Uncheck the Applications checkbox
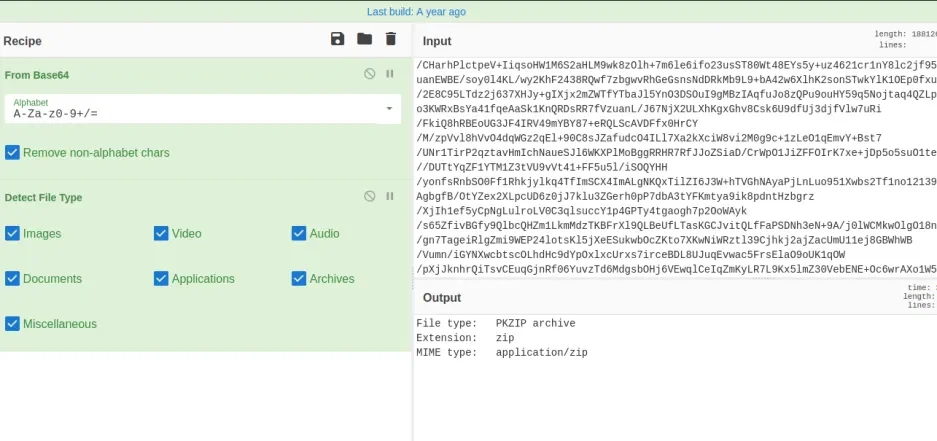This screenshot has height=441, width=937. 161,279
